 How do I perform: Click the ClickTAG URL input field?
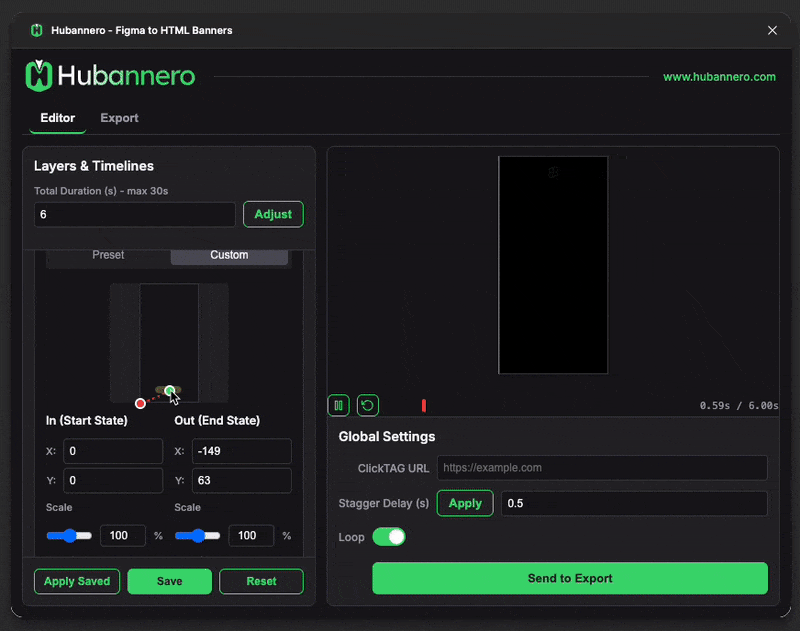point(602,468)
